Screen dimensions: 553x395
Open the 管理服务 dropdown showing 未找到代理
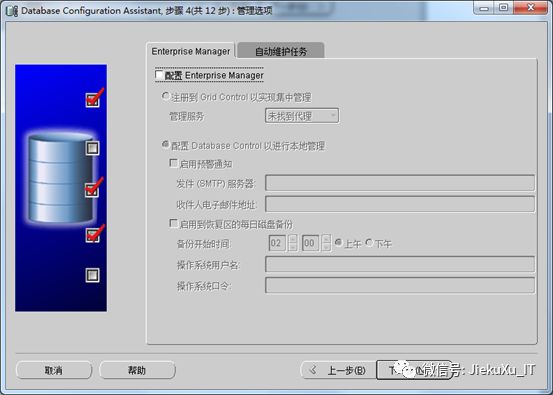(x=302, y=116)
